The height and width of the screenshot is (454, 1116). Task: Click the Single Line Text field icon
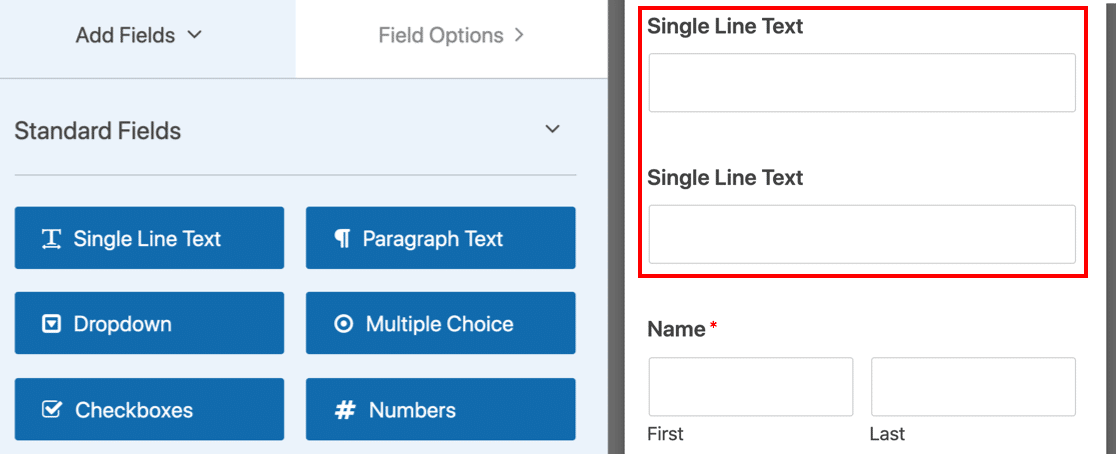point(51,239)
